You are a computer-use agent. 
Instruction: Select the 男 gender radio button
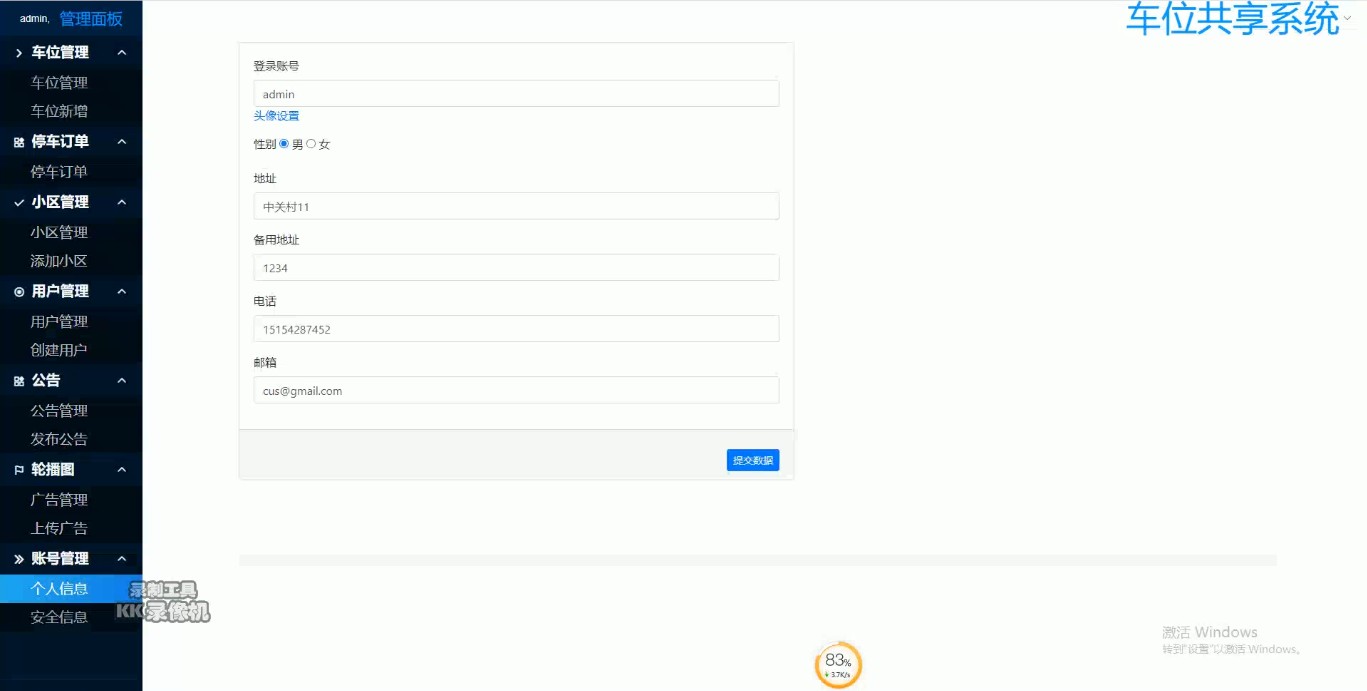coord(284,144)
